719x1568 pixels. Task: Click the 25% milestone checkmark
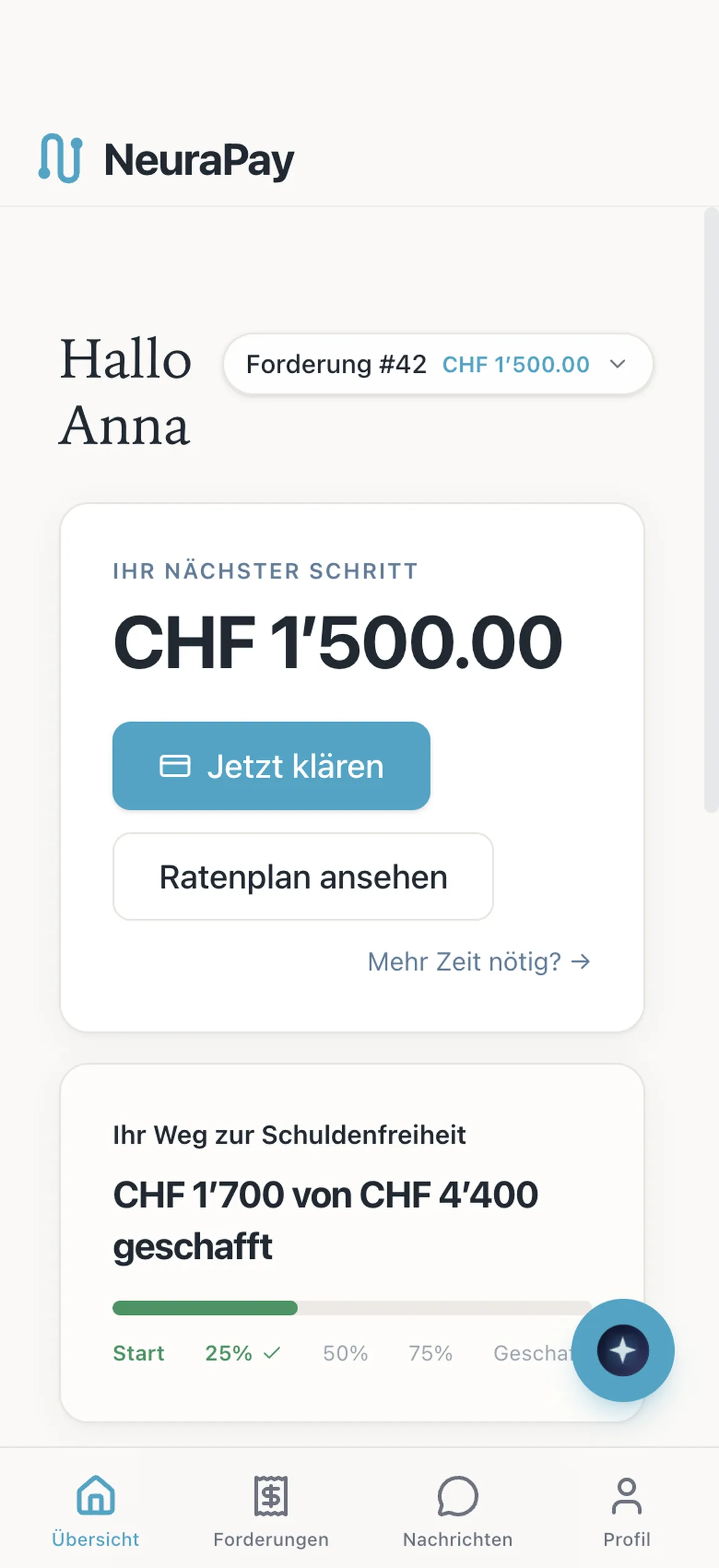pyautogui.click(x=272, y=1353)
